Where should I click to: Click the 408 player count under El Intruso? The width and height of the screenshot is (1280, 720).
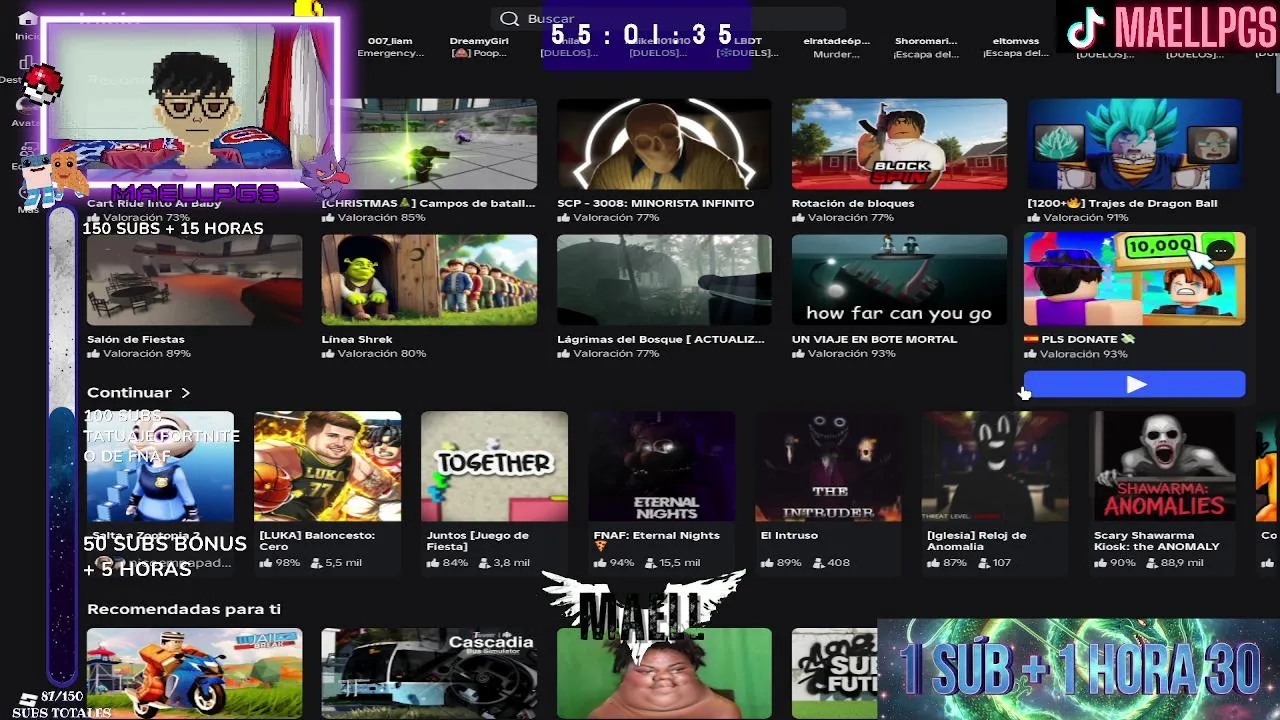pos(831,563)
